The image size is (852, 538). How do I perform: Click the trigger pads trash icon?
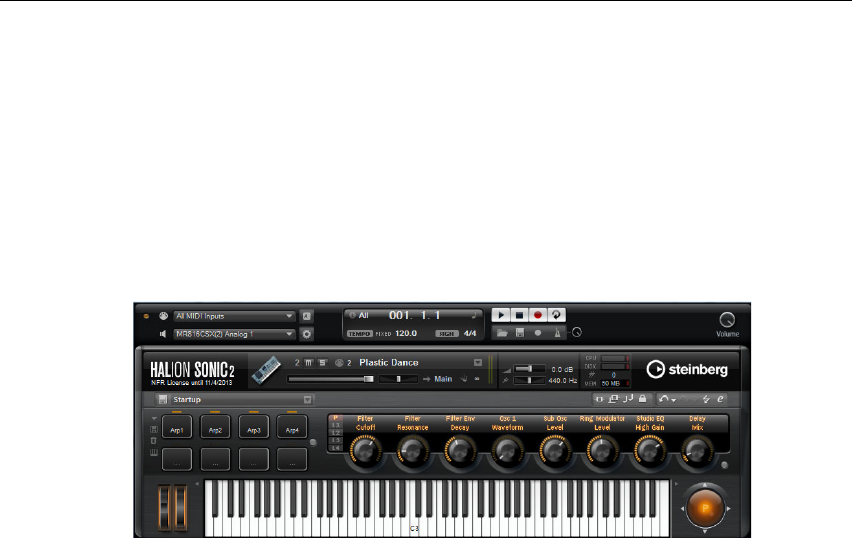[x=154, y=441]
